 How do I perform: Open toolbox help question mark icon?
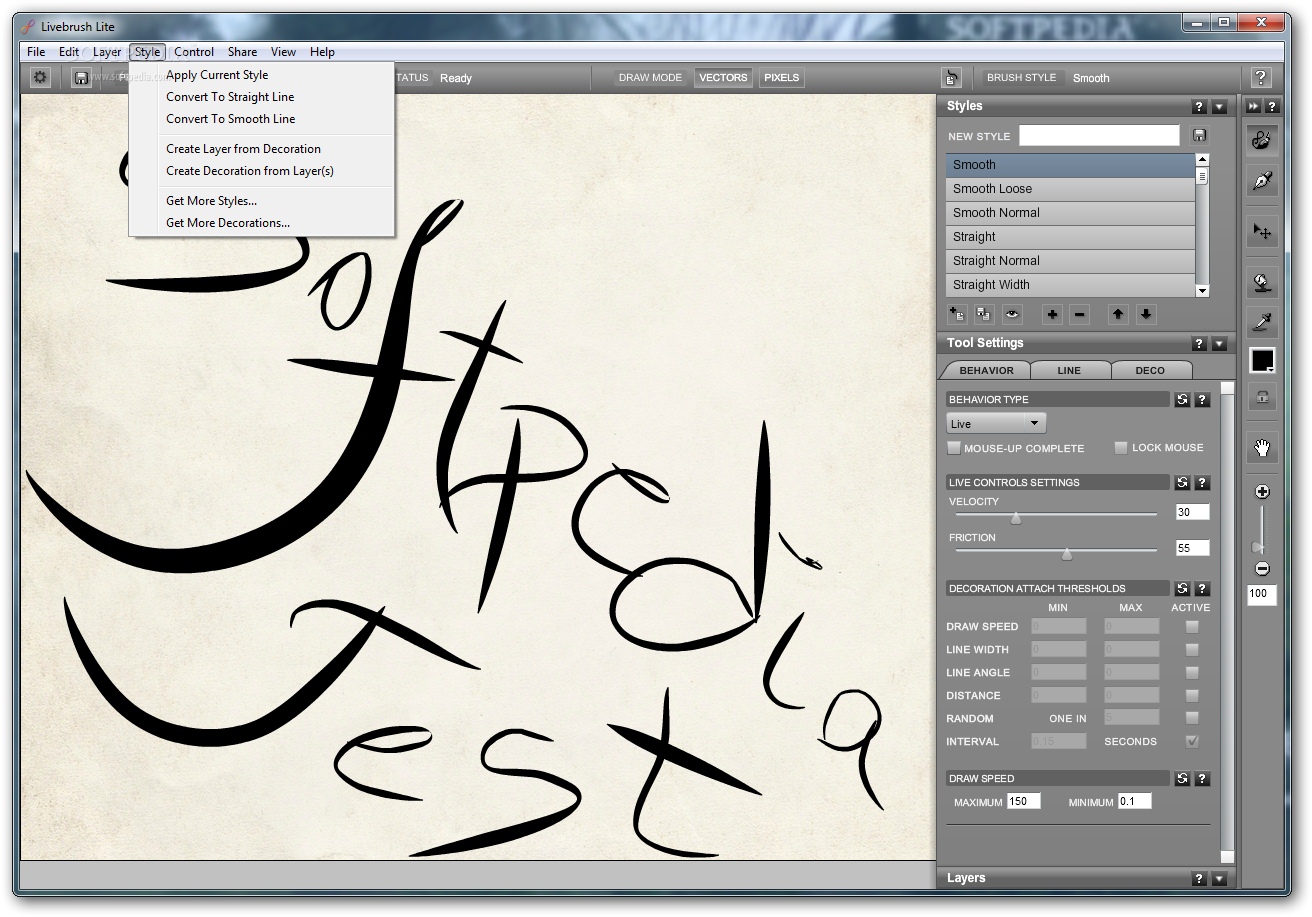[1272, 107]
